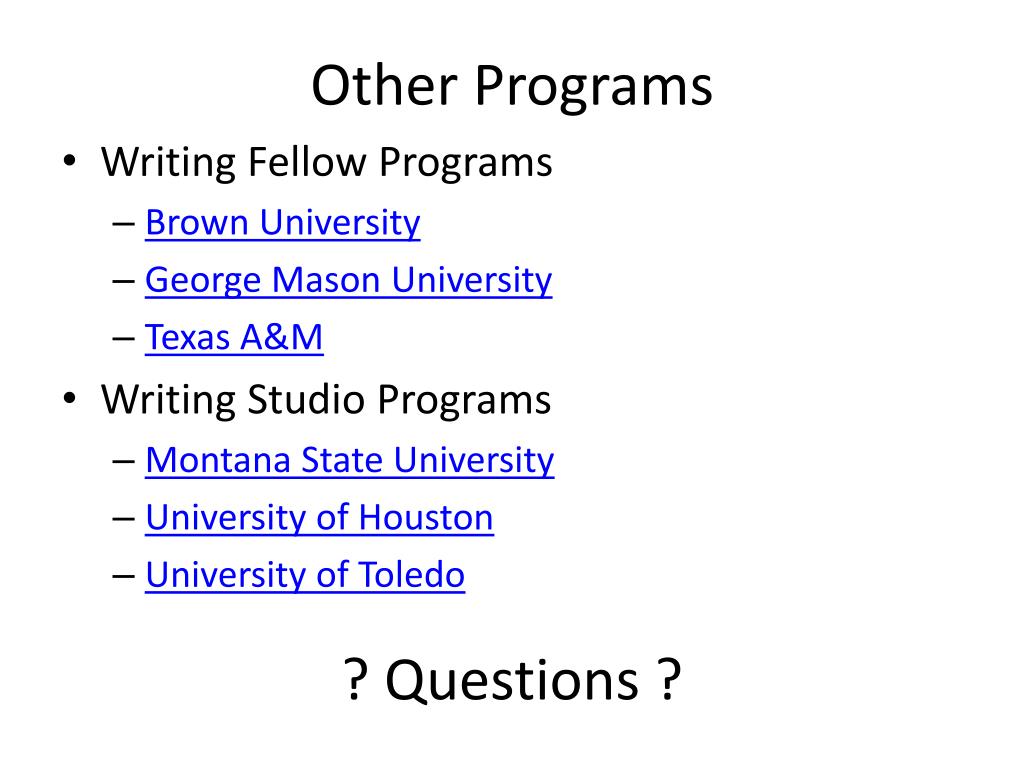The height and width of the screenshot is (768, 1024).
Task: Open the Montana State University link
Action: pos(350,461)
